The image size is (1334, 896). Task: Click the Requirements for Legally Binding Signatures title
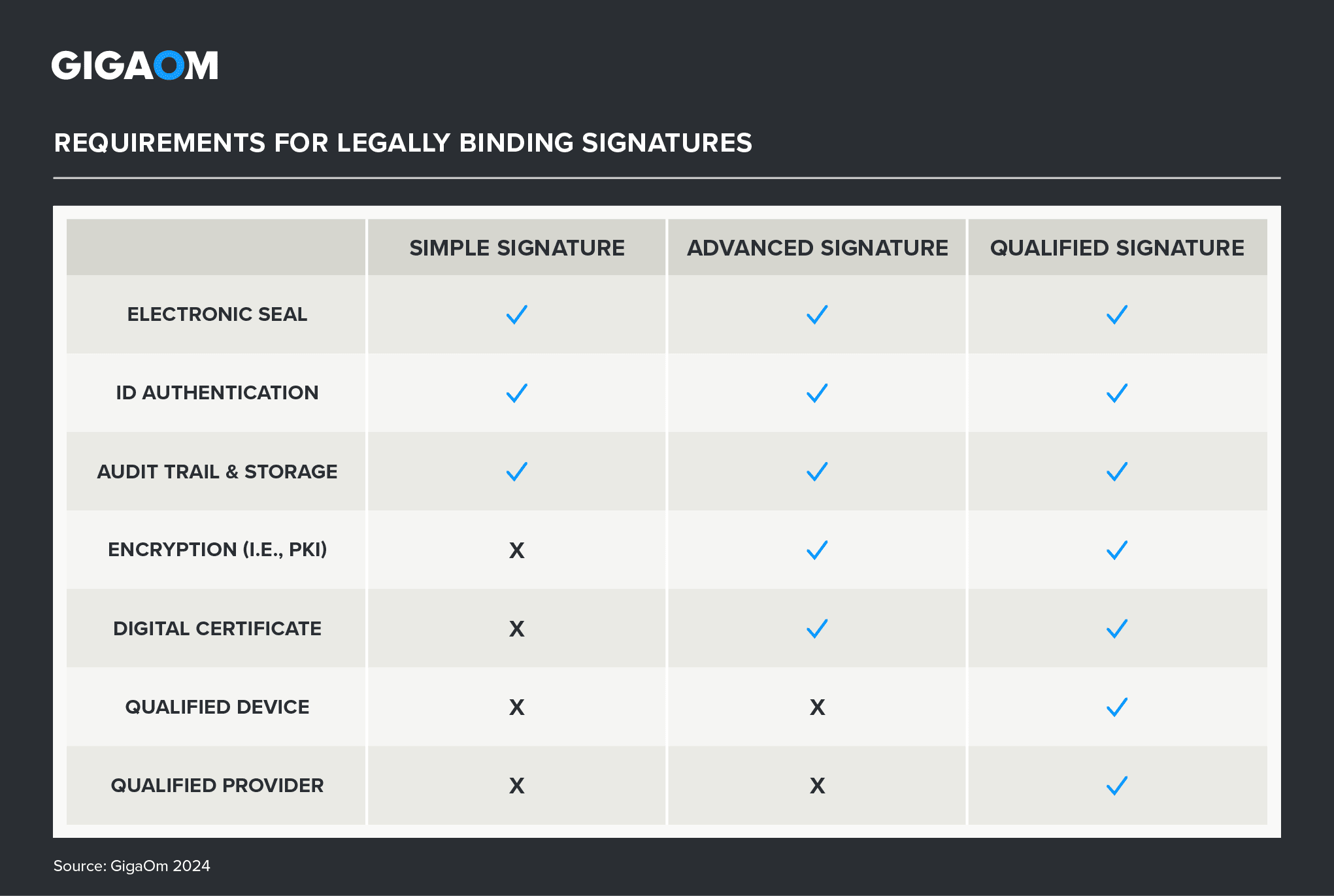403,143
